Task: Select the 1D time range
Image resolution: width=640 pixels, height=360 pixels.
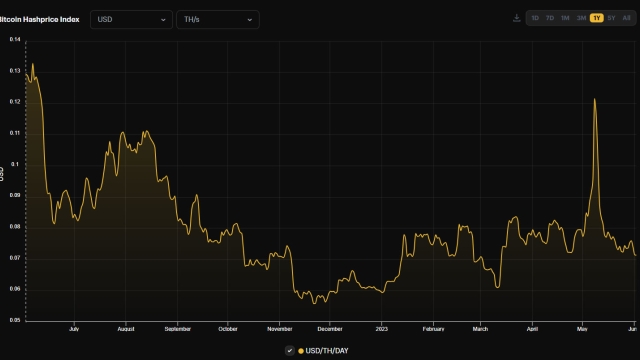Action: [535, 18]
